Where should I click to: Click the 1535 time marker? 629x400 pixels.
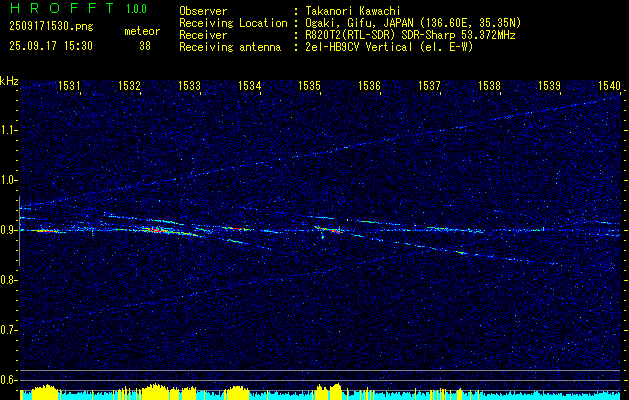pos(309,85)
